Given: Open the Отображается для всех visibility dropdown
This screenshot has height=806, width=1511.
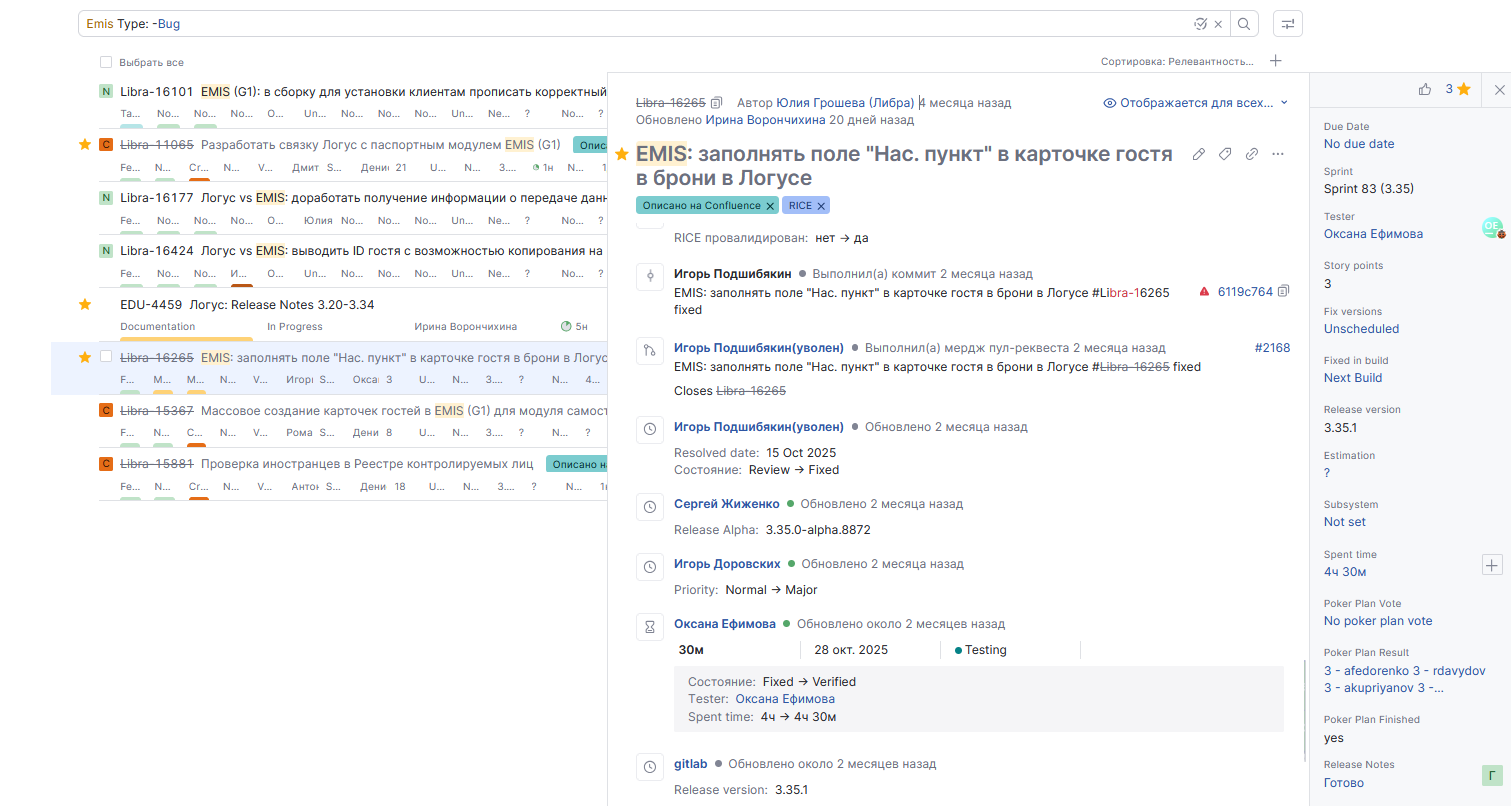Looking at the screenshot, I should click(x=1196, y=103).
